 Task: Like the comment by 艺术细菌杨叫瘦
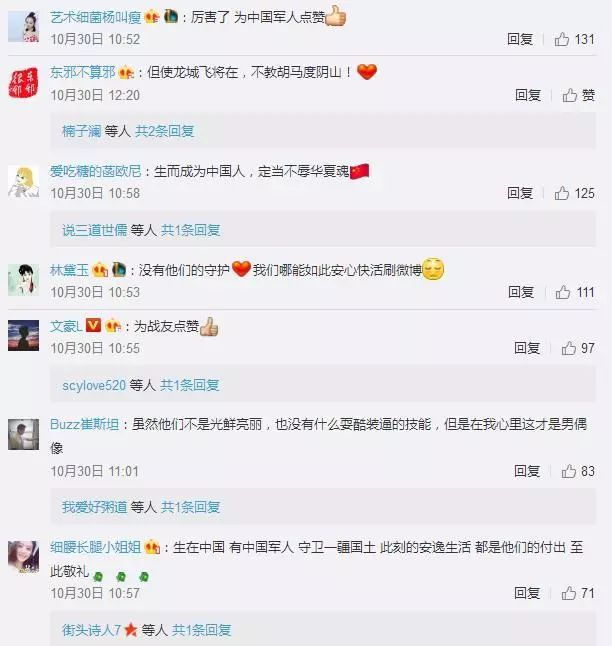(562, 40)
